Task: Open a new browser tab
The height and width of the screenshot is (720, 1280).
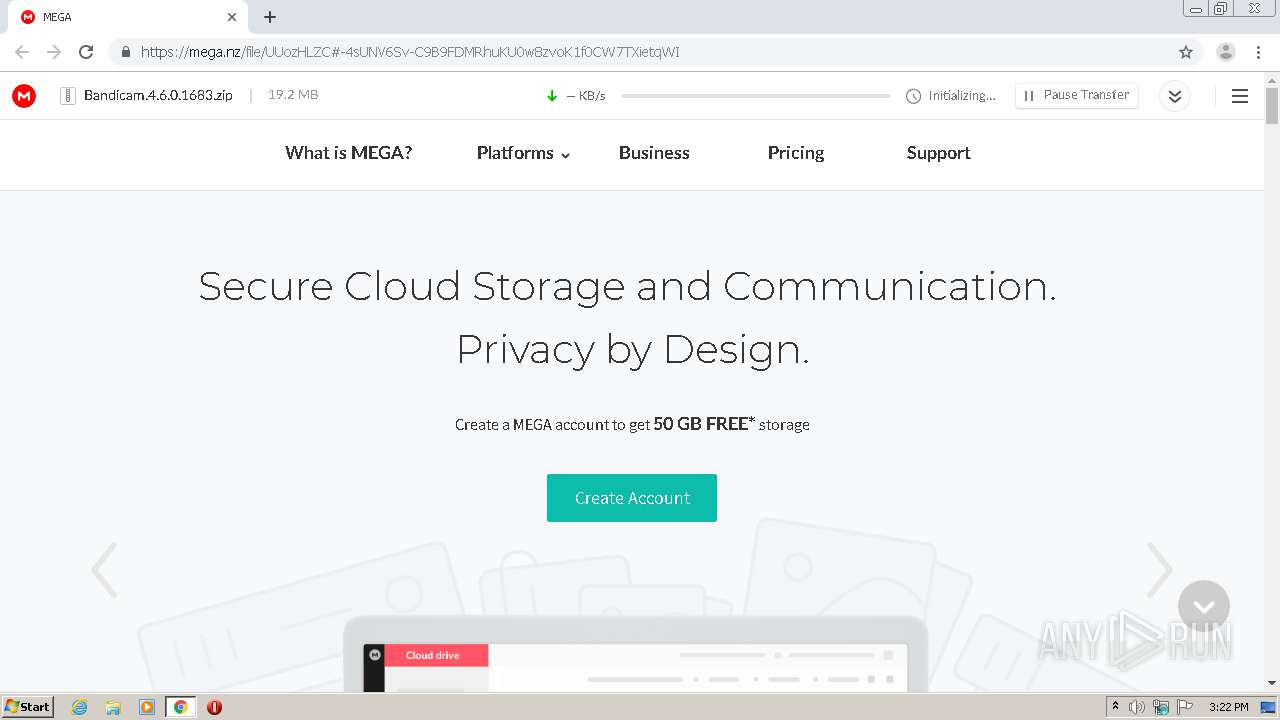Action: pos(270,17)
